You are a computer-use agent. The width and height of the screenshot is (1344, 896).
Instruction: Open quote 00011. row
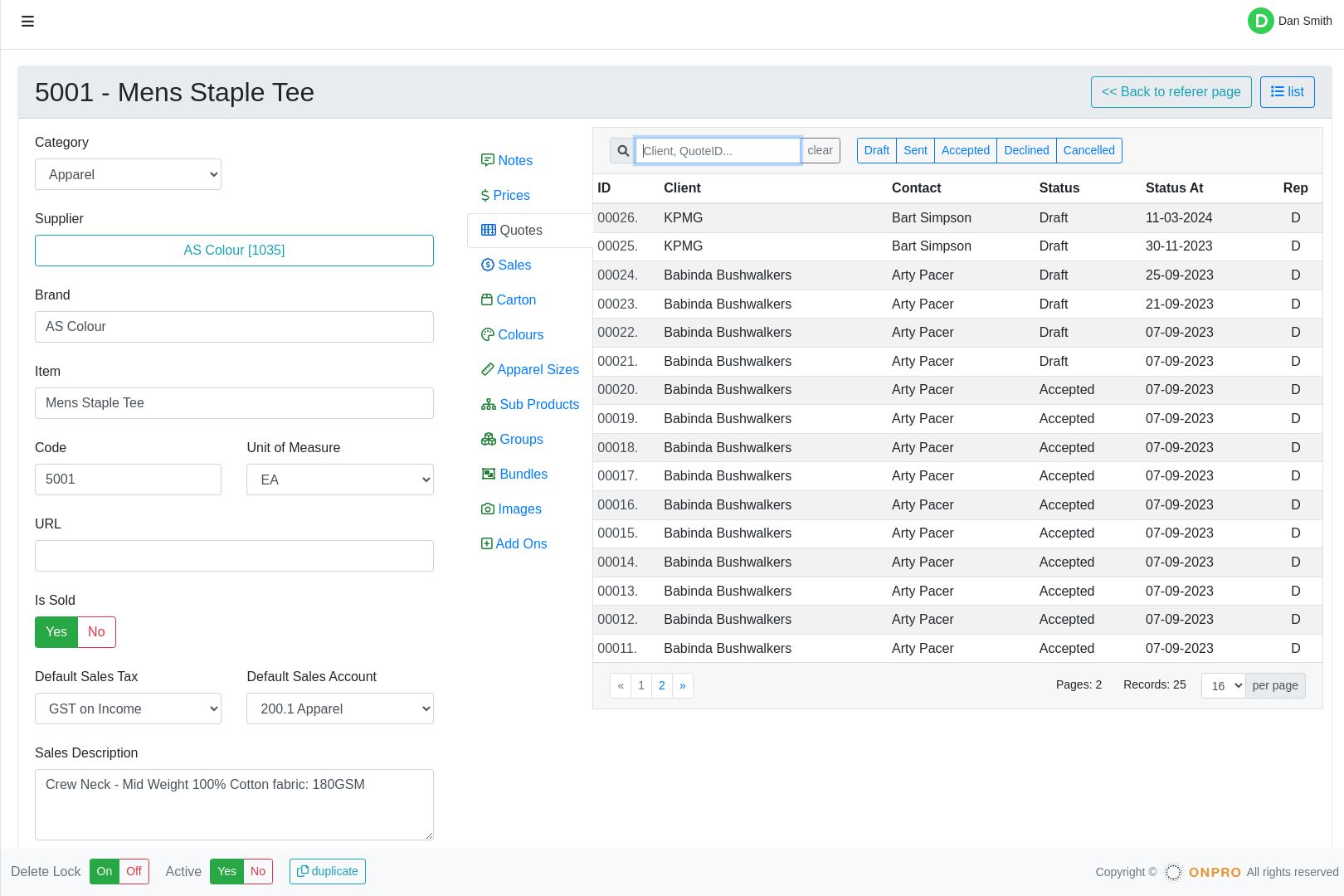pos(957,649)
